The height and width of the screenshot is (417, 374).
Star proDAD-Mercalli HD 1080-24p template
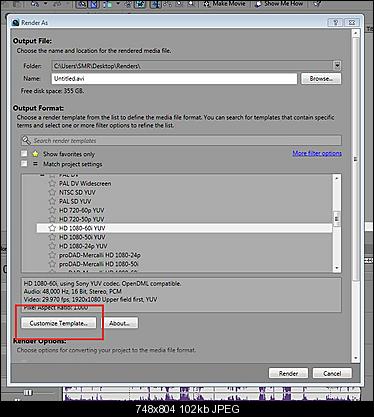tap(52, 255)
